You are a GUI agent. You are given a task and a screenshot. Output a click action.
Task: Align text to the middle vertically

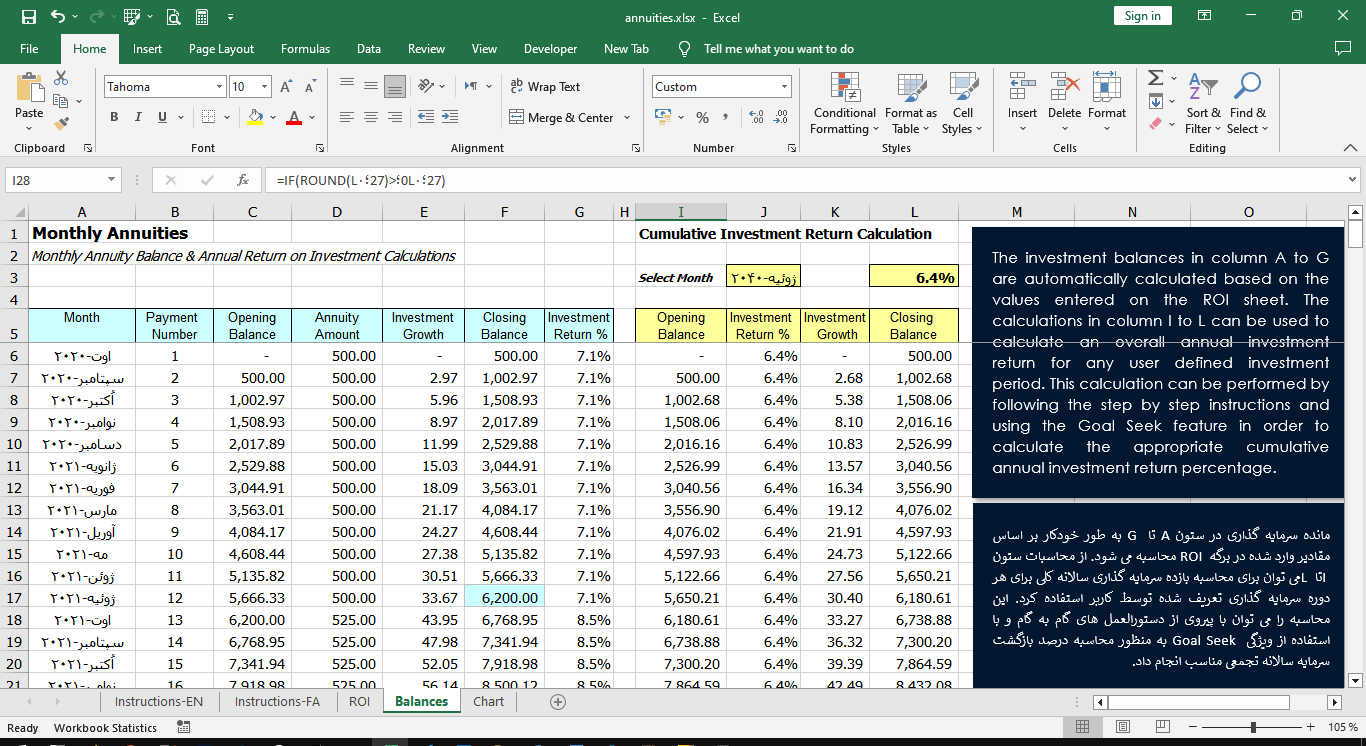(371, 86)
